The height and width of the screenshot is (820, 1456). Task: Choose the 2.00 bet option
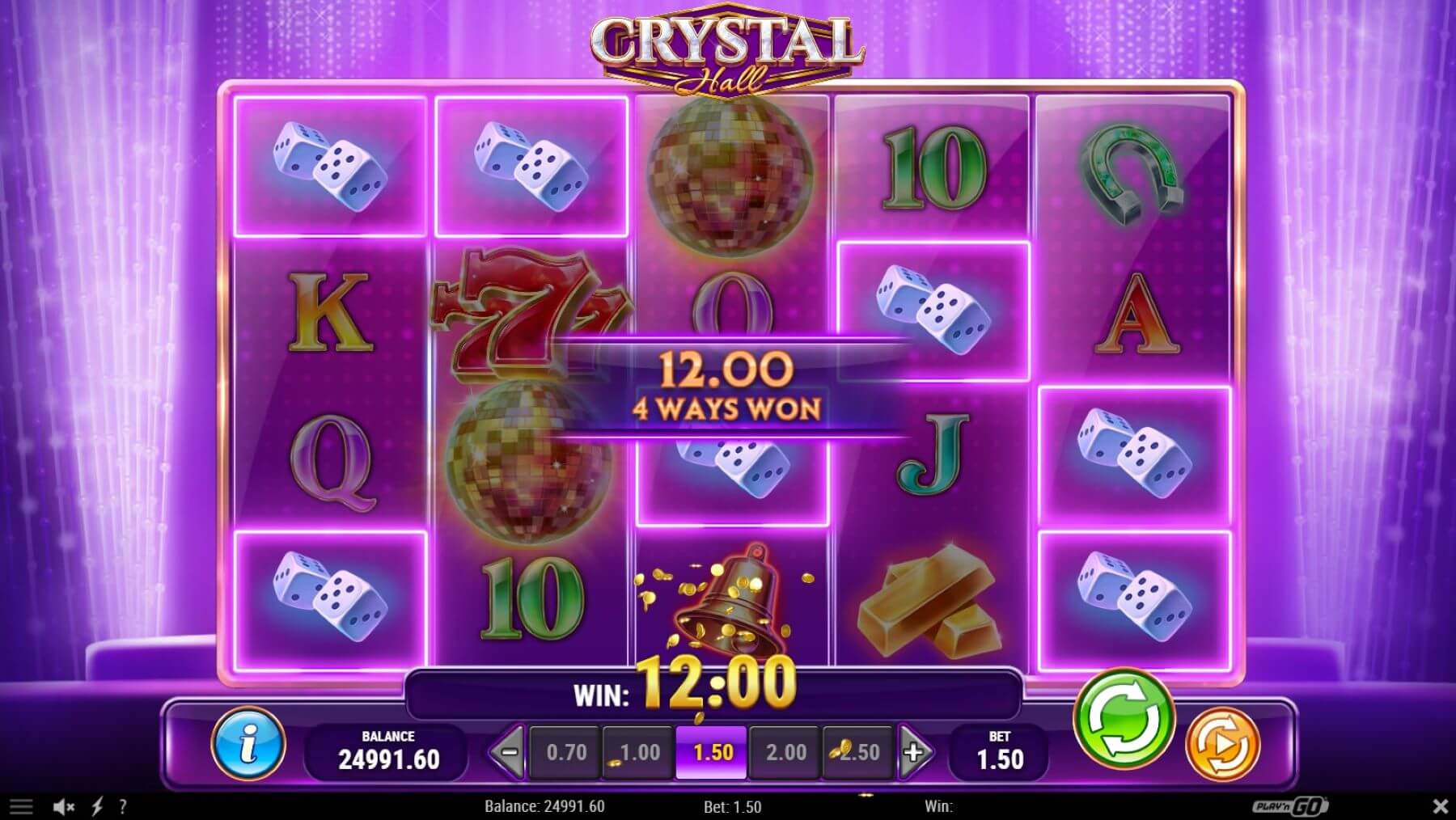click(x=785, y=752)
